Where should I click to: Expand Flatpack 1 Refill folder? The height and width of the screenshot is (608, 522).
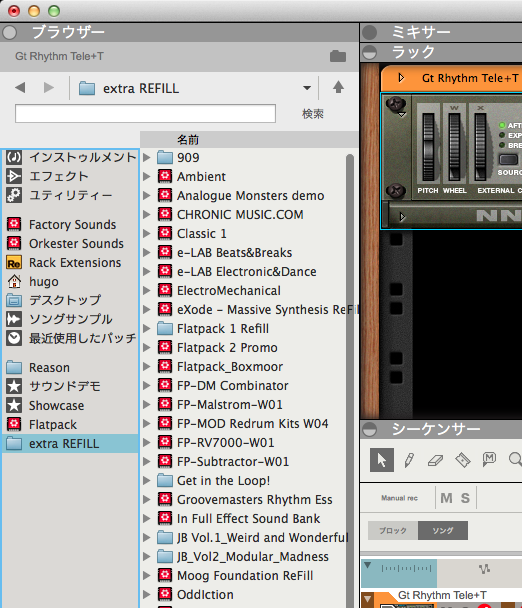coord(147,328)
